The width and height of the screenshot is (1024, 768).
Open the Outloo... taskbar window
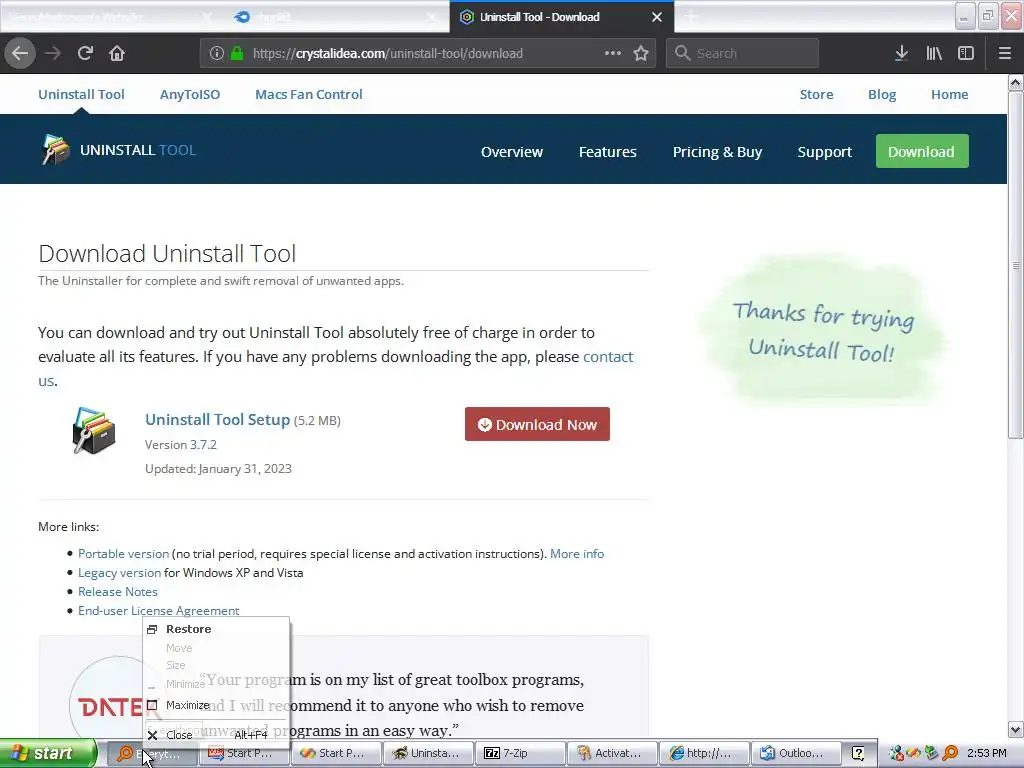tap(795, 753)
